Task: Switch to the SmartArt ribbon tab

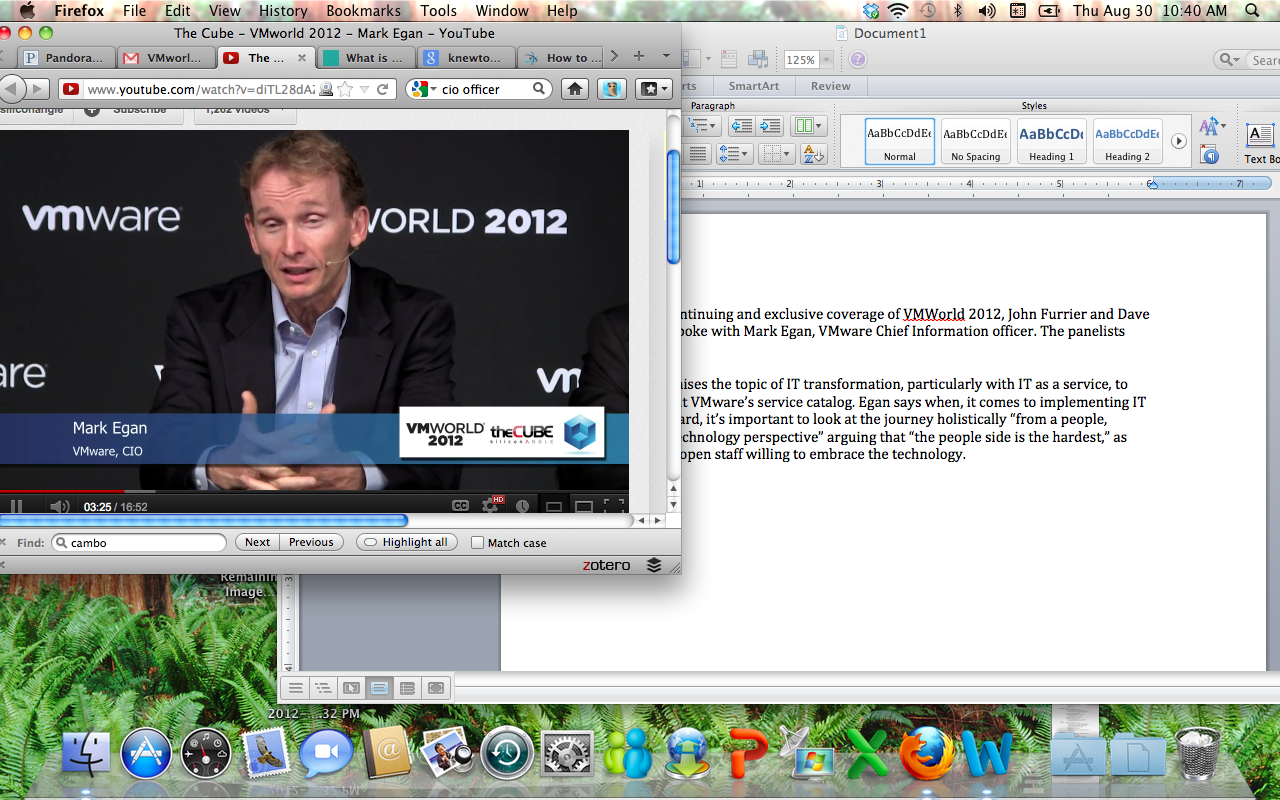Action: (754, 86)
